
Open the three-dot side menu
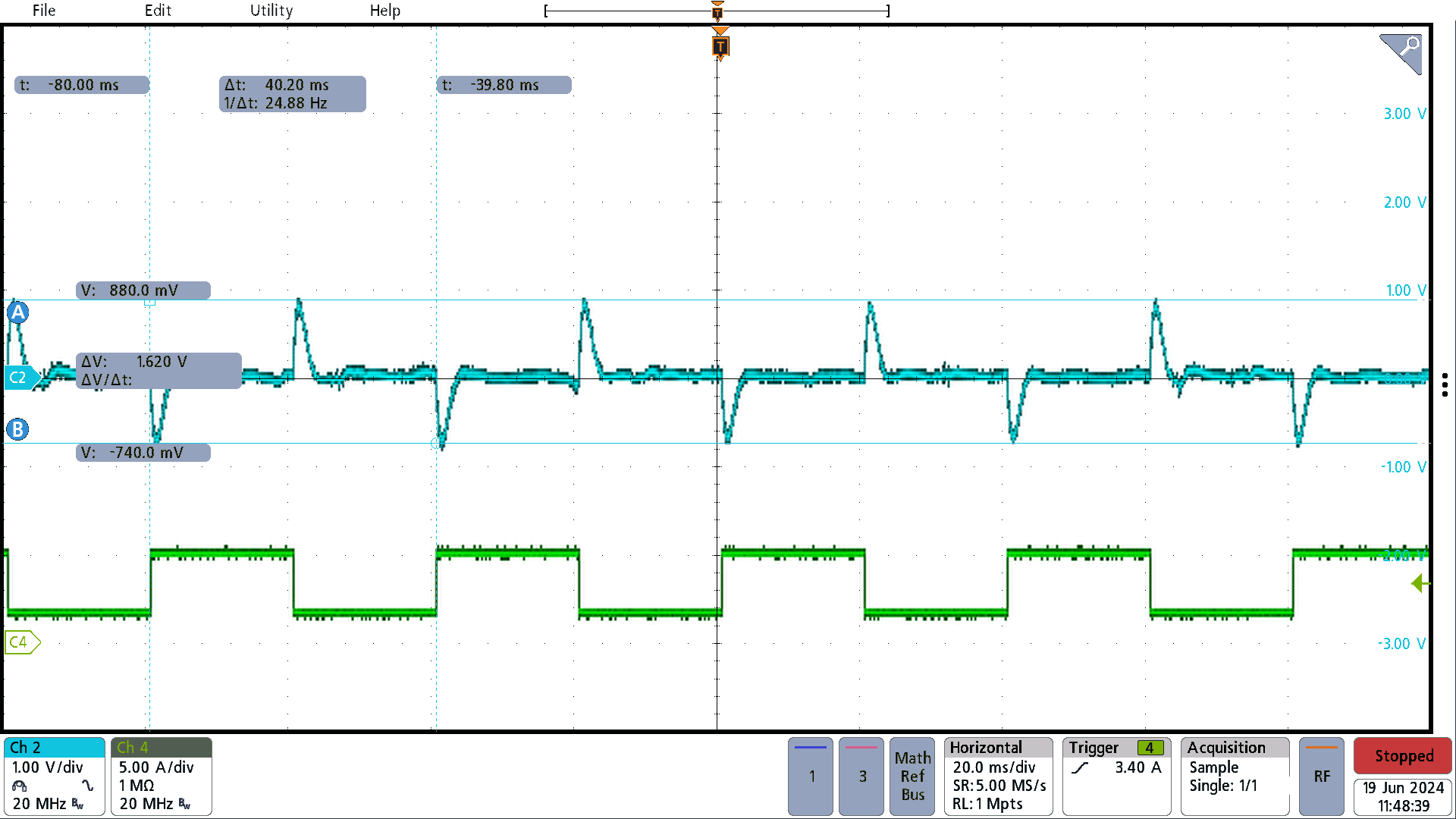tap(1445, 384)
